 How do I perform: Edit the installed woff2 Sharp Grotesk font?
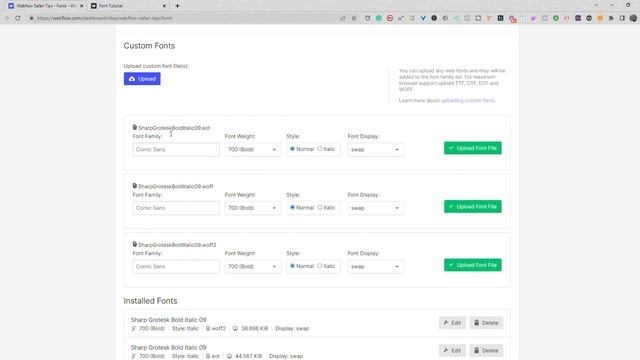[452, 323]
